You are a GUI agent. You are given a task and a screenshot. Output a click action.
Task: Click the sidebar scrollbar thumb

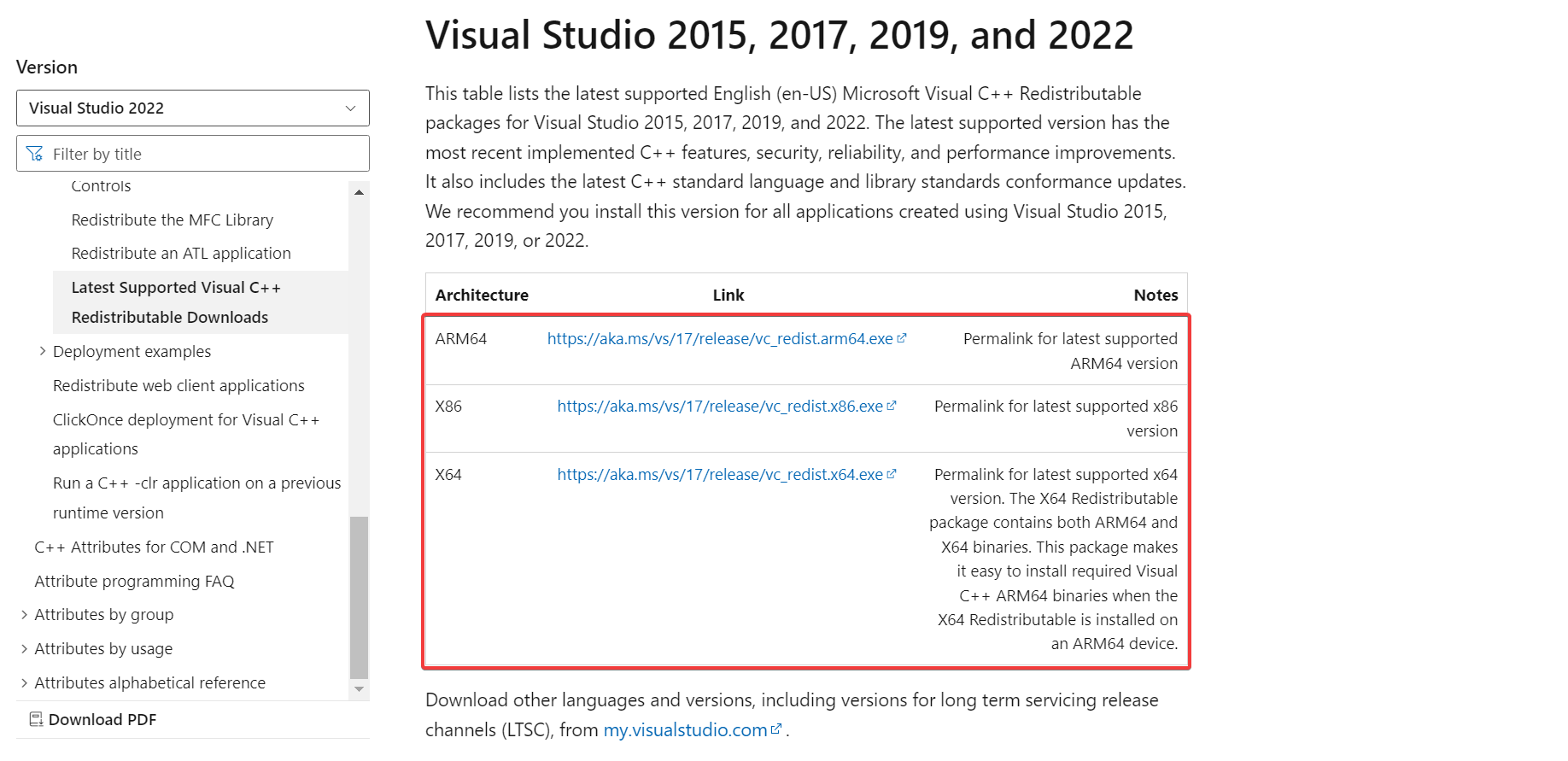click(360, 598)
